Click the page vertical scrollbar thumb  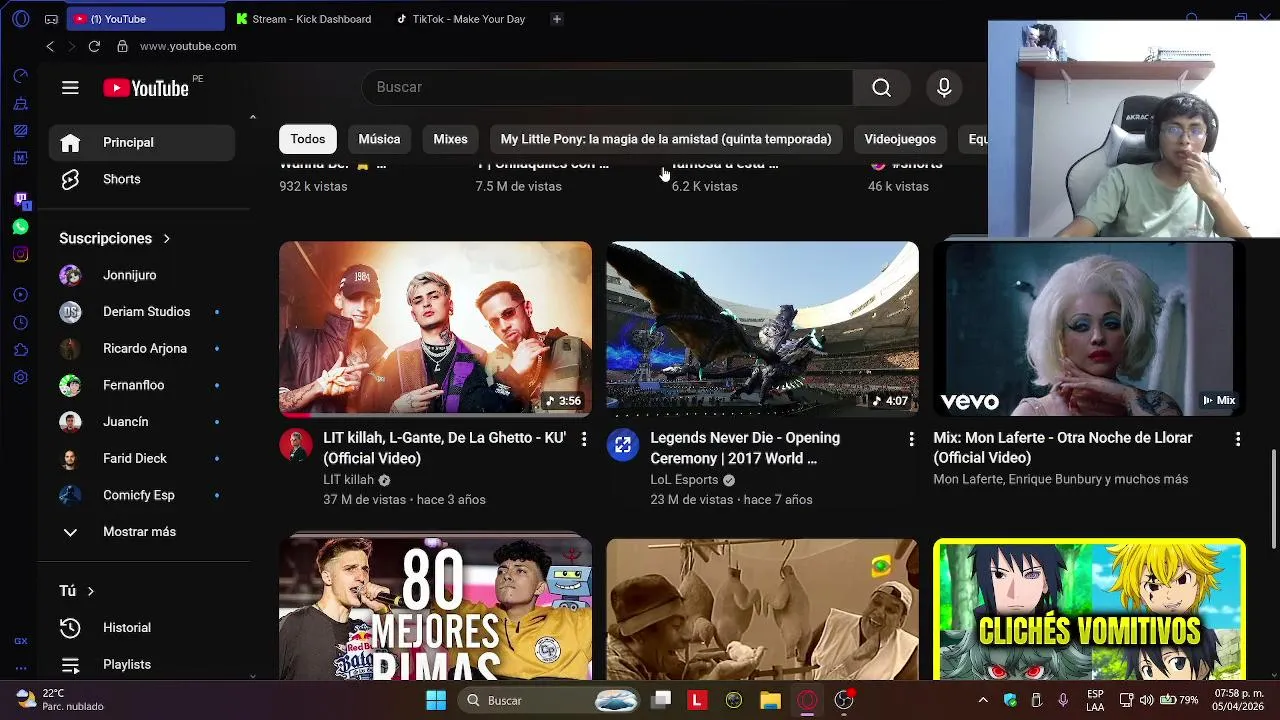pos(1273,499)
